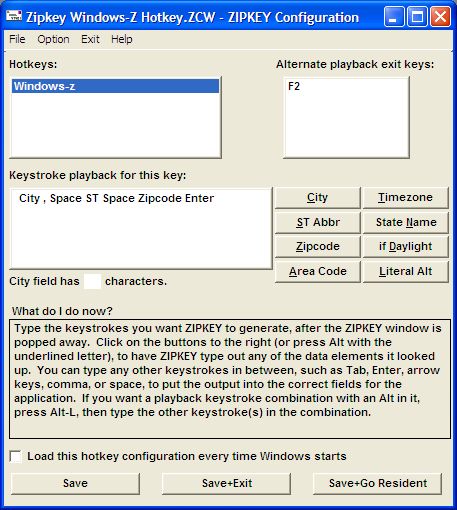Click the Exit menu item
The image size is (457, 510).
click(90, 39)
